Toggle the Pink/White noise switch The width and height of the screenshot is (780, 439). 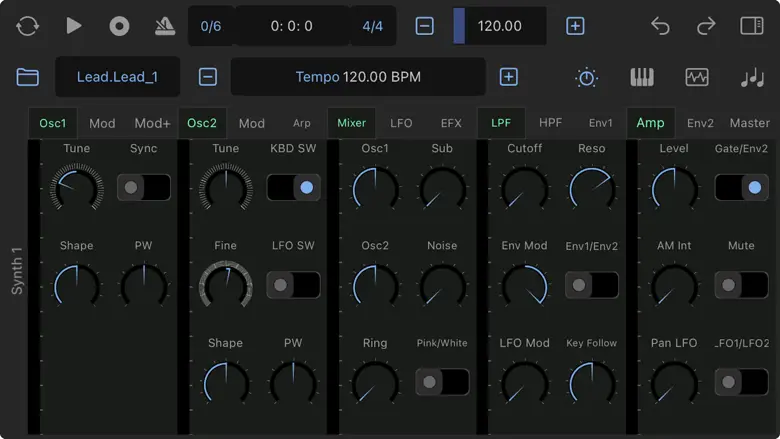point(442,382)
